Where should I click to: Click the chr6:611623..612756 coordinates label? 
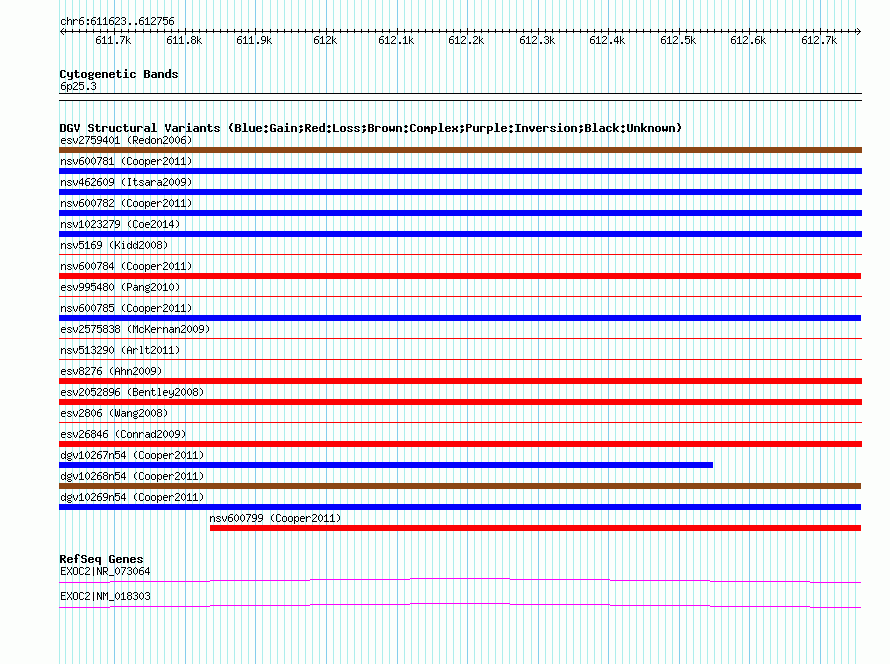point(117,22)
